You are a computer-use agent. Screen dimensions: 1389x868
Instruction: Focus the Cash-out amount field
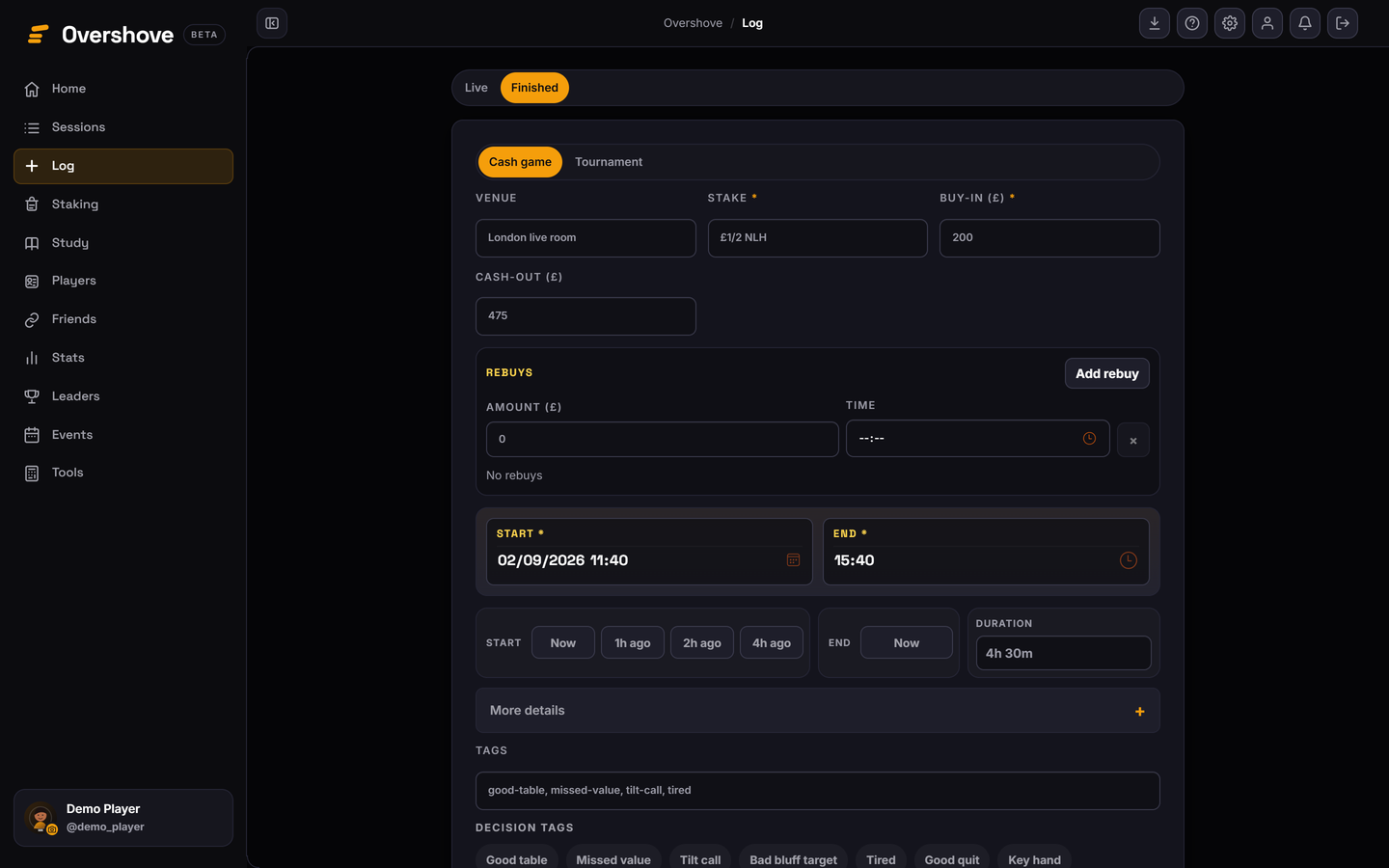[586, 316]
